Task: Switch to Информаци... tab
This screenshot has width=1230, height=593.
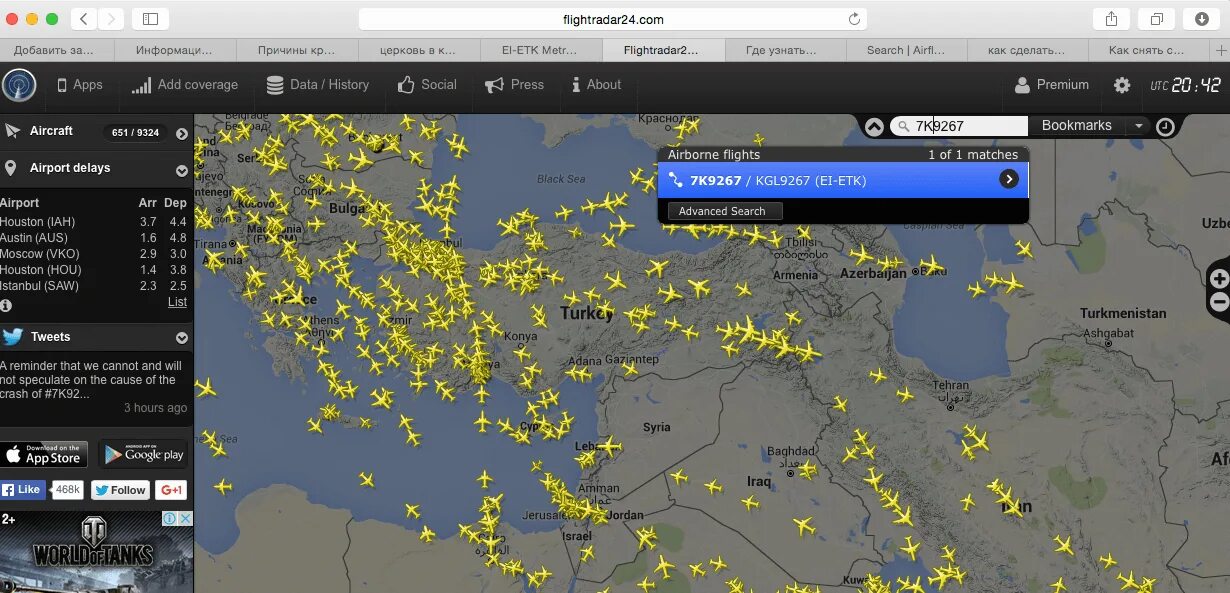Action: coord(175,49)
